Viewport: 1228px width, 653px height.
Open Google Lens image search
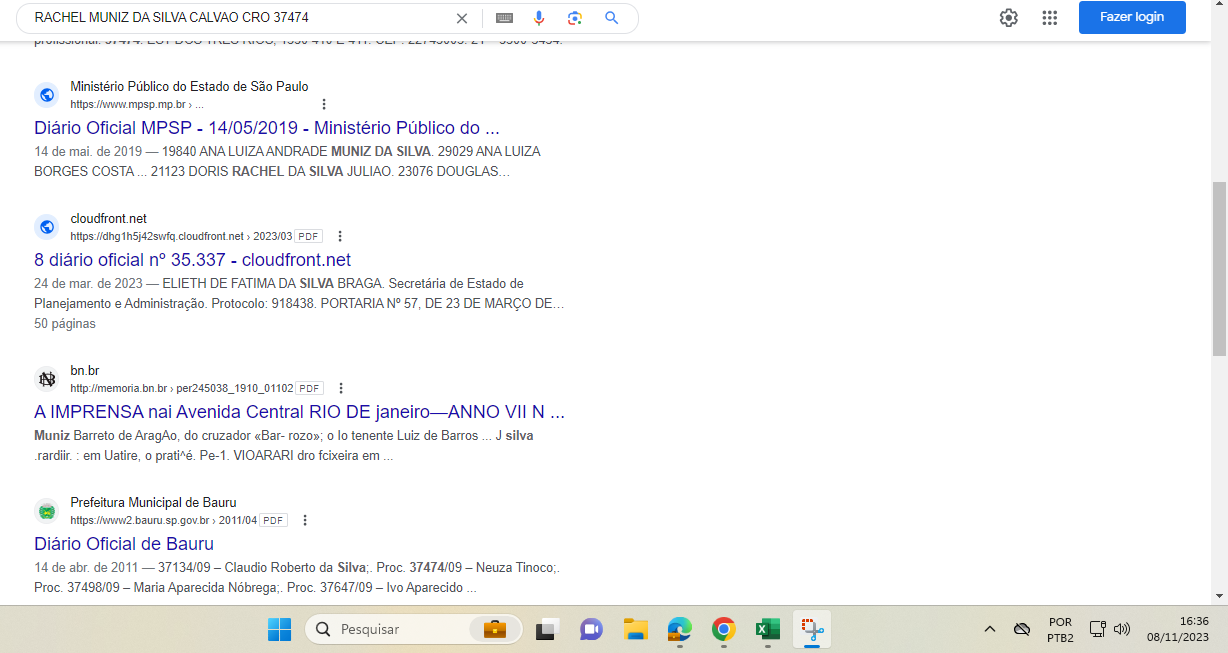575,18
